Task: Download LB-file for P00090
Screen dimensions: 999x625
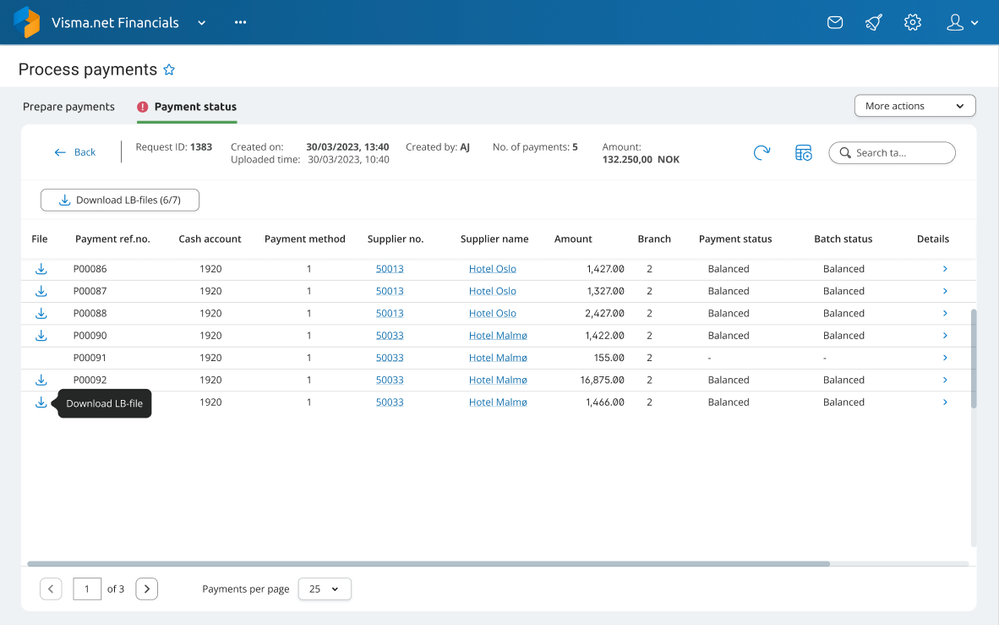Action: (x=41, y=336)
